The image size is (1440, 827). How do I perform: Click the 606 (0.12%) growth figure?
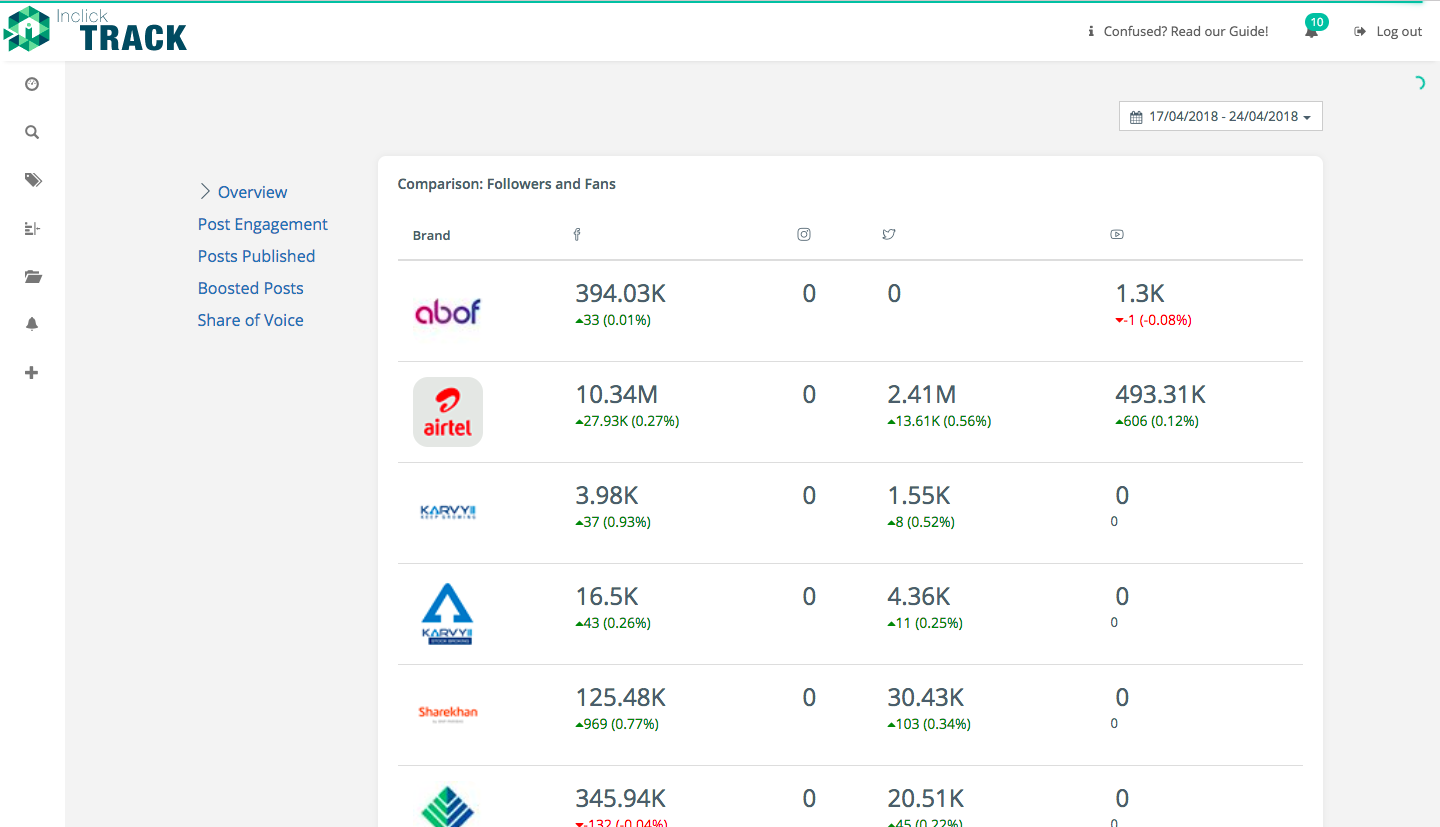point(1158,421)
